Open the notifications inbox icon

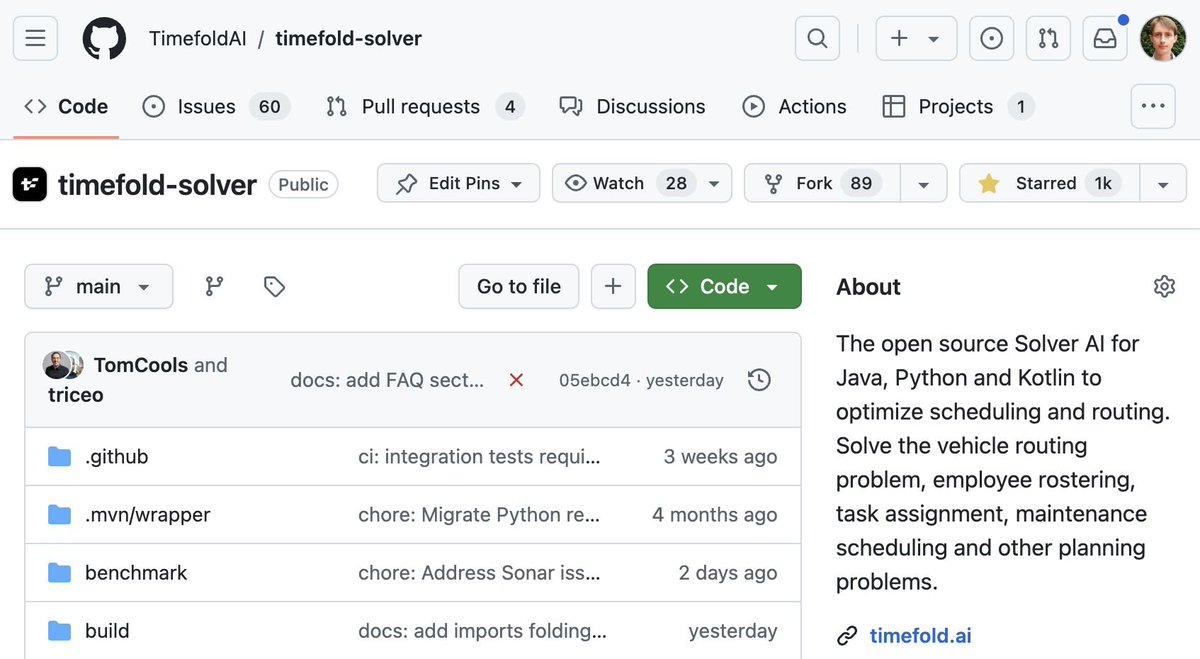click(1105, 39)
